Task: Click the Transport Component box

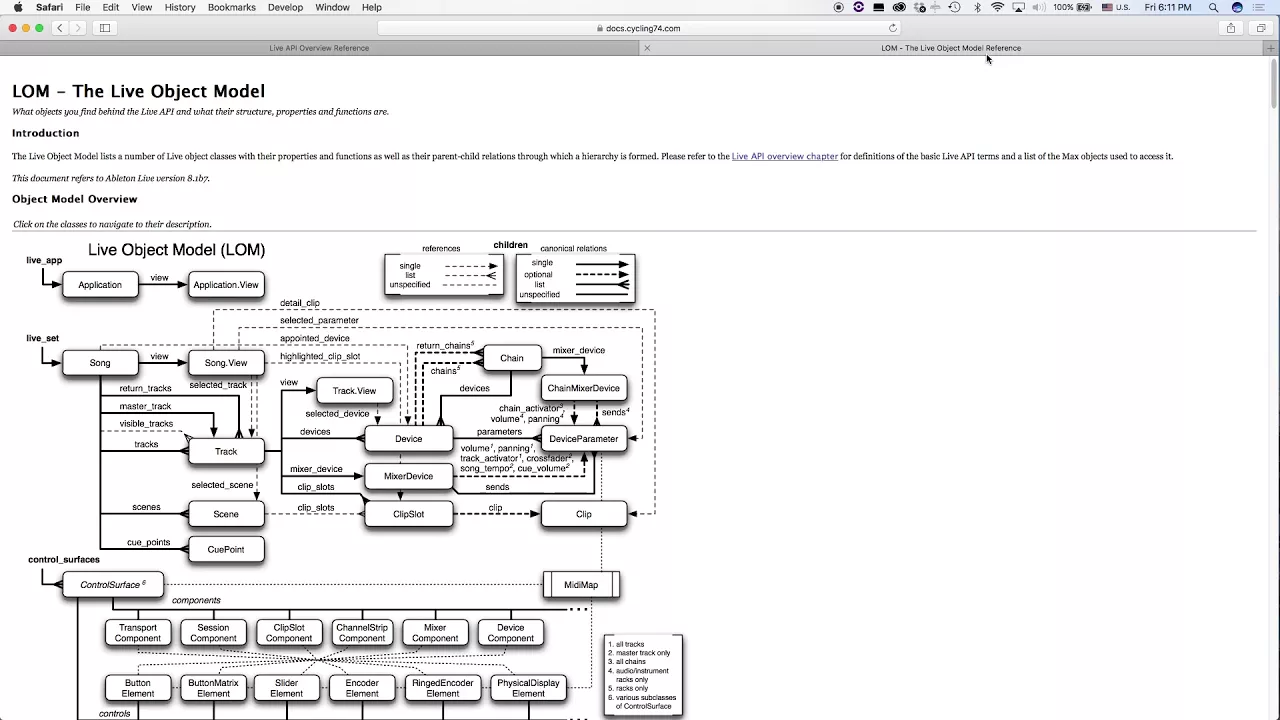Action: [x=138, y=633]
